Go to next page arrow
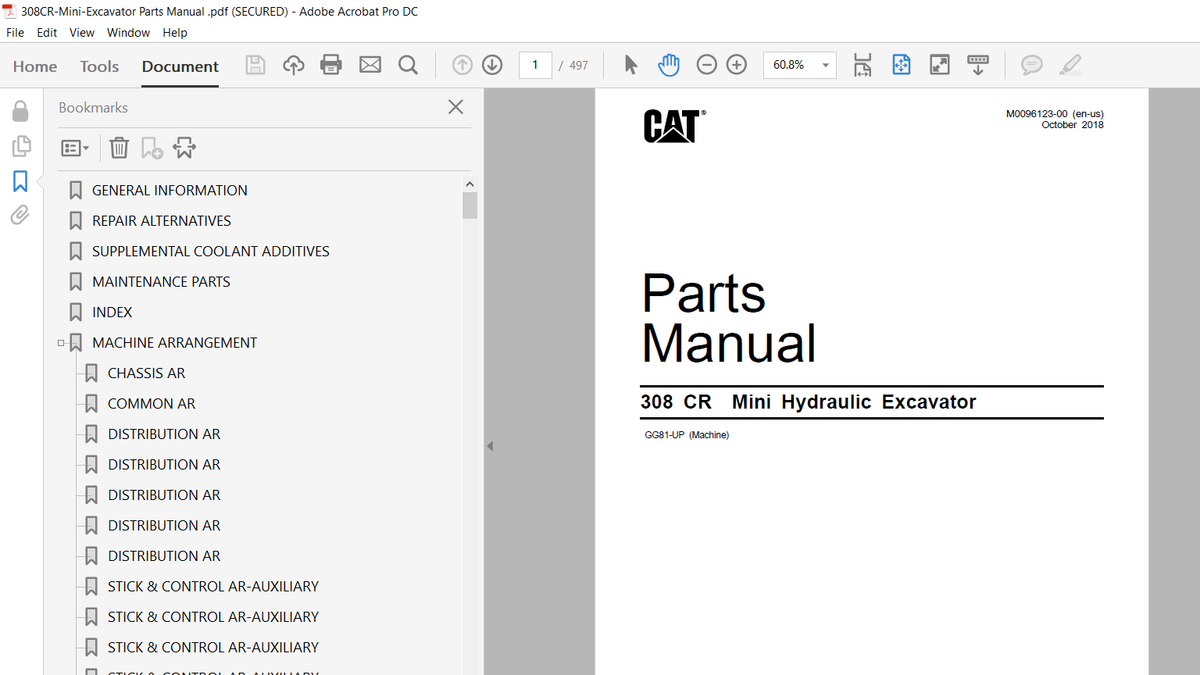Image resolution: width=1200 pixels, height=675 pixels. (x=492, y=65)
